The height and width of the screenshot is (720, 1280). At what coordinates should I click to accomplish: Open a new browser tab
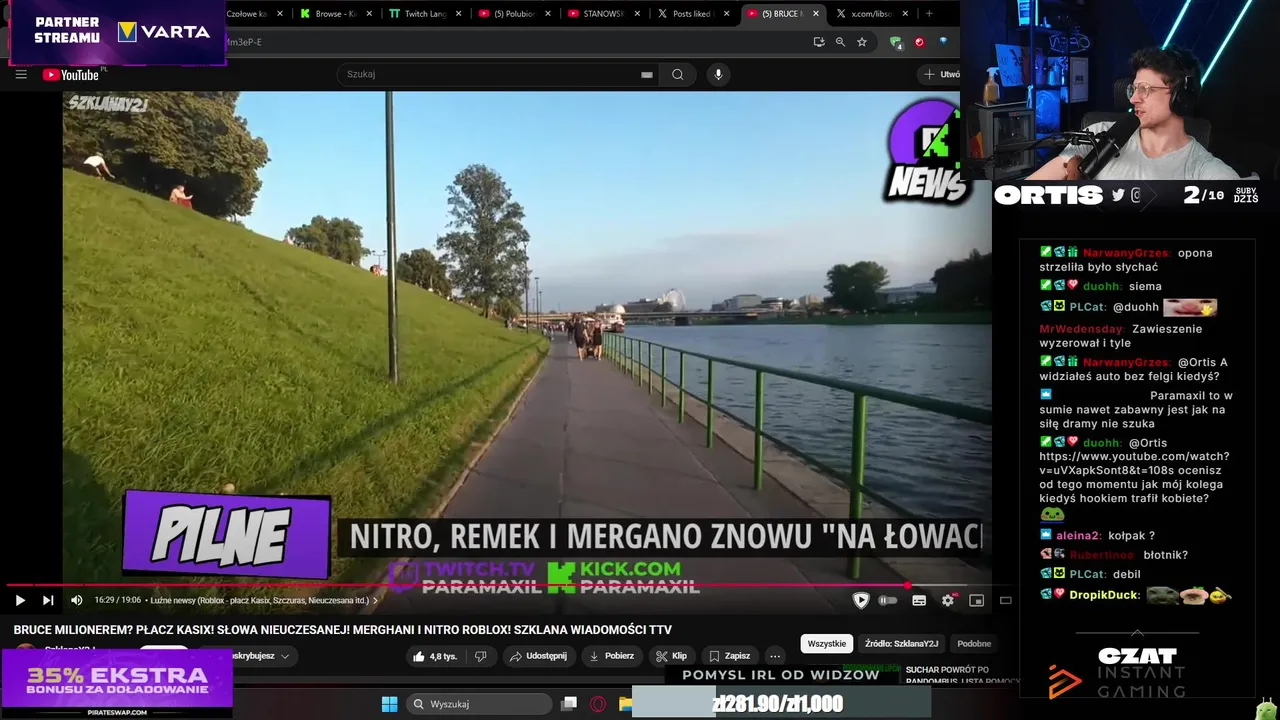point(929,14)
